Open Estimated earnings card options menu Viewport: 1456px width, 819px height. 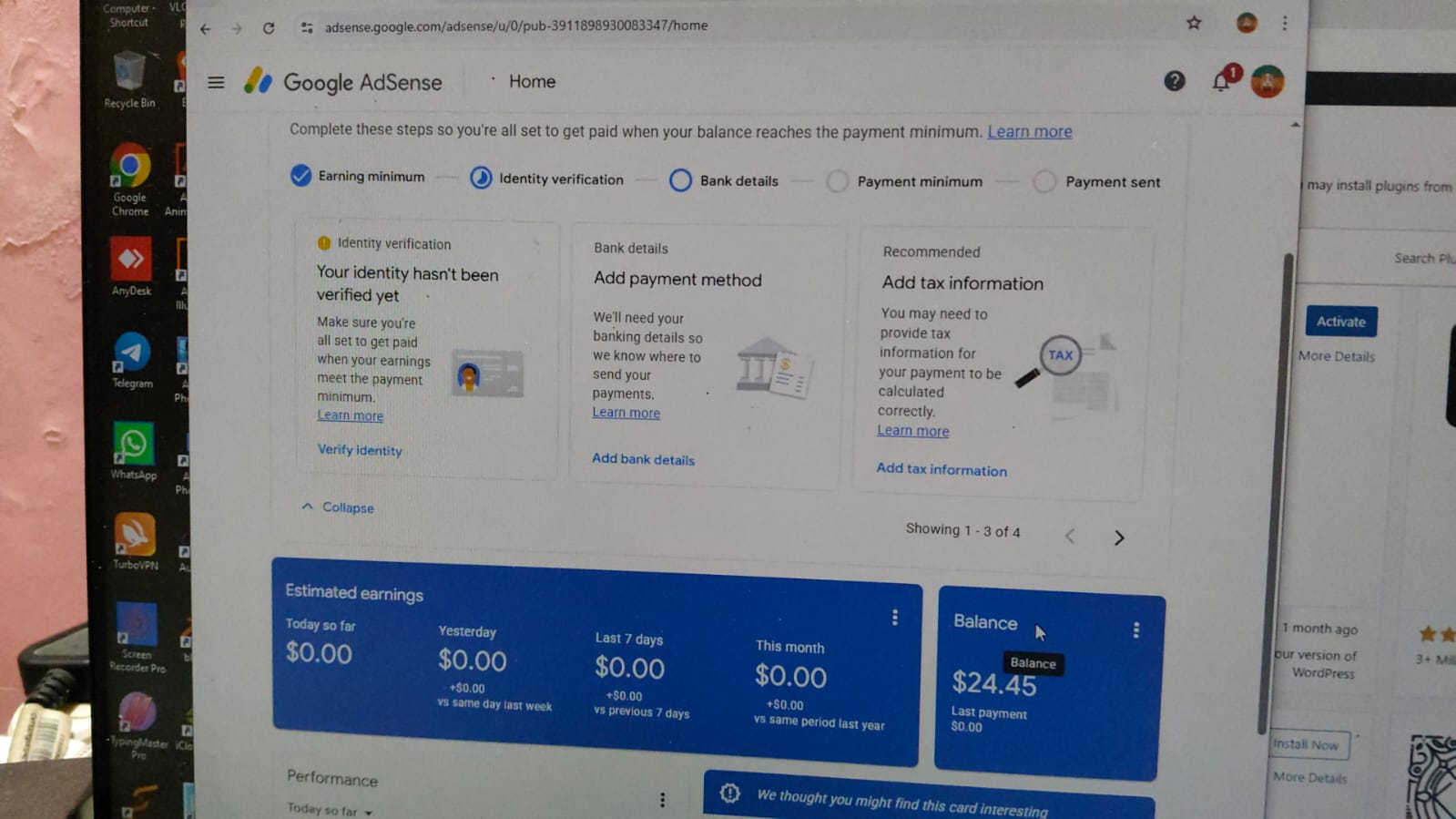click(x=894, y=618)
